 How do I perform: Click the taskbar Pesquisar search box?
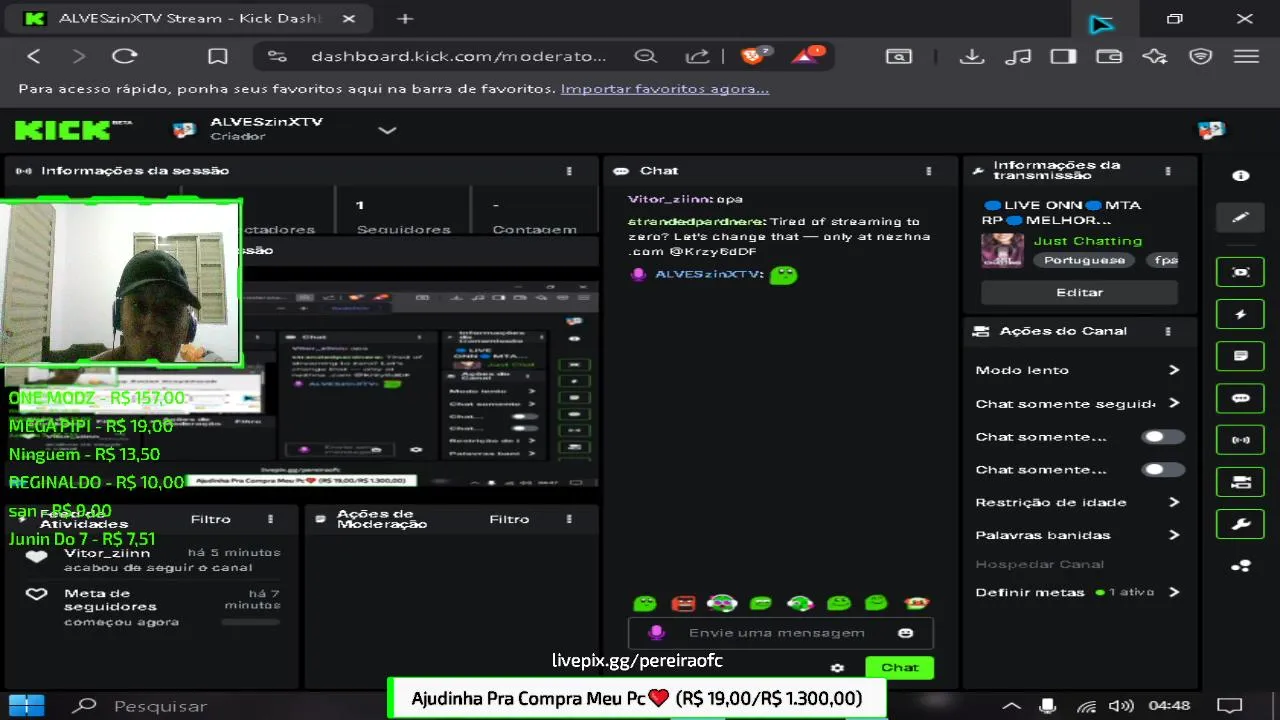pyautogui.click(x=160, y=706)
